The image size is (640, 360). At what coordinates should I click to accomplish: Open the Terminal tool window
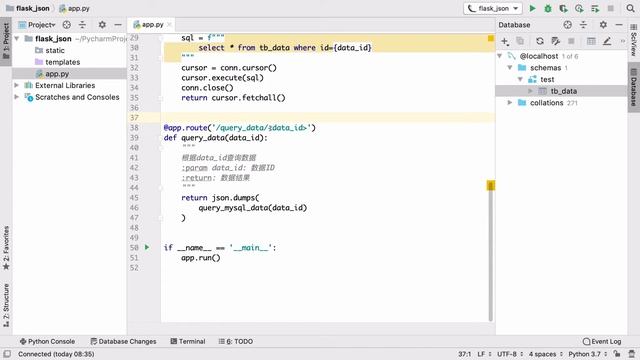coord(188,341)
